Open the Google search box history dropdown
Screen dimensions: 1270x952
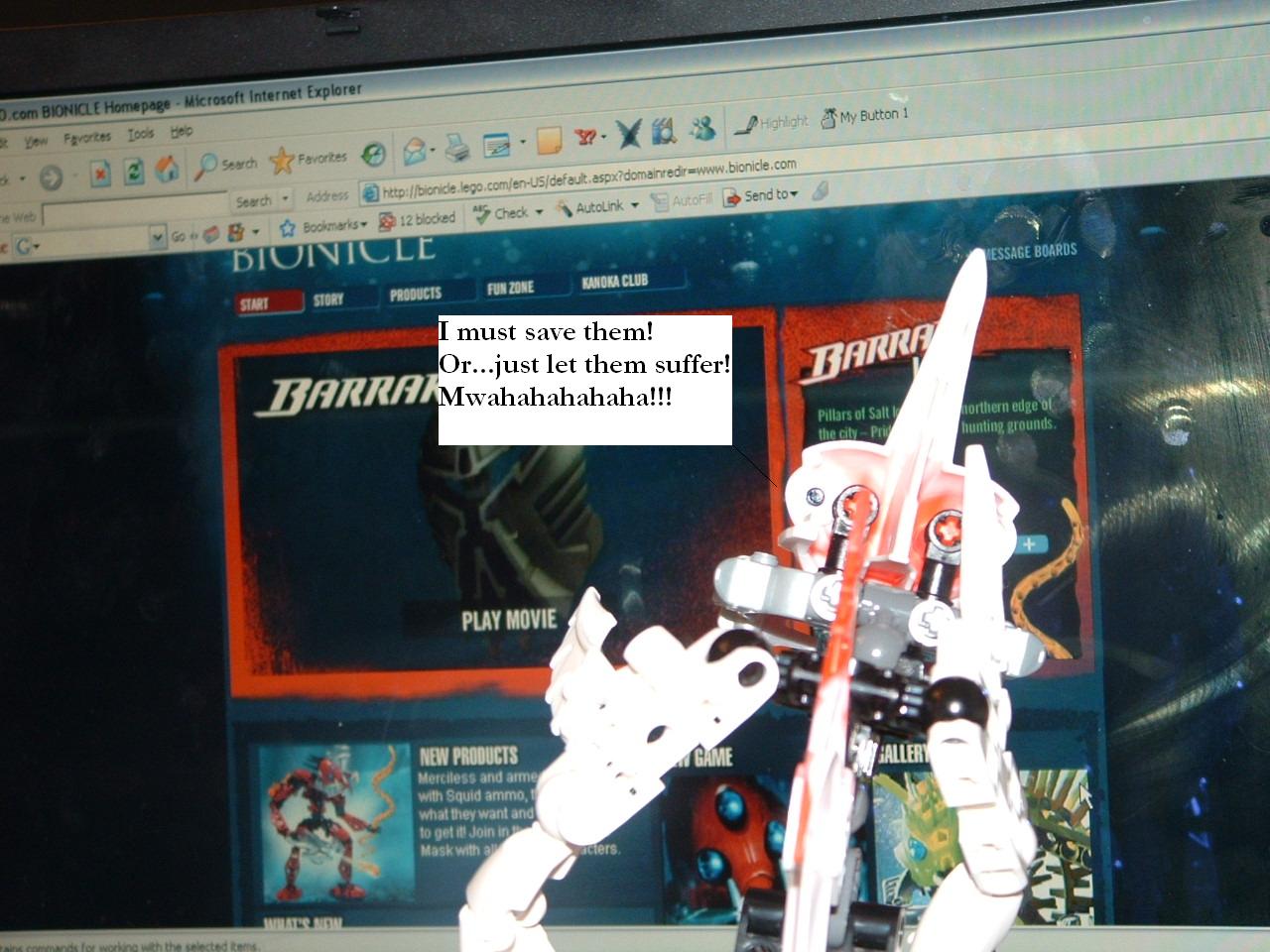[158, 237]
